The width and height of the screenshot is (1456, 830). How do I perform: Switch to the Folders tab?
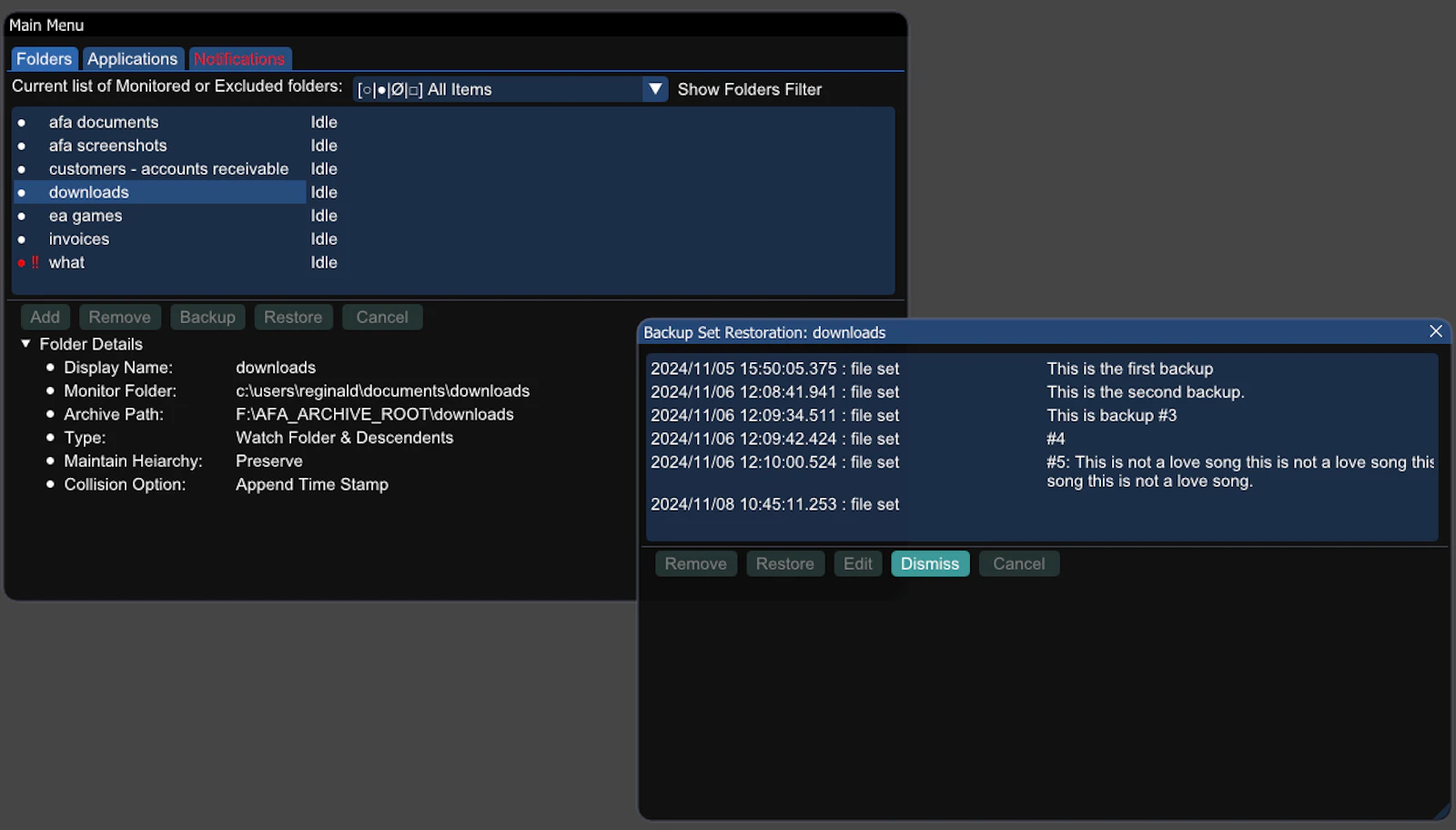point(44,59)
